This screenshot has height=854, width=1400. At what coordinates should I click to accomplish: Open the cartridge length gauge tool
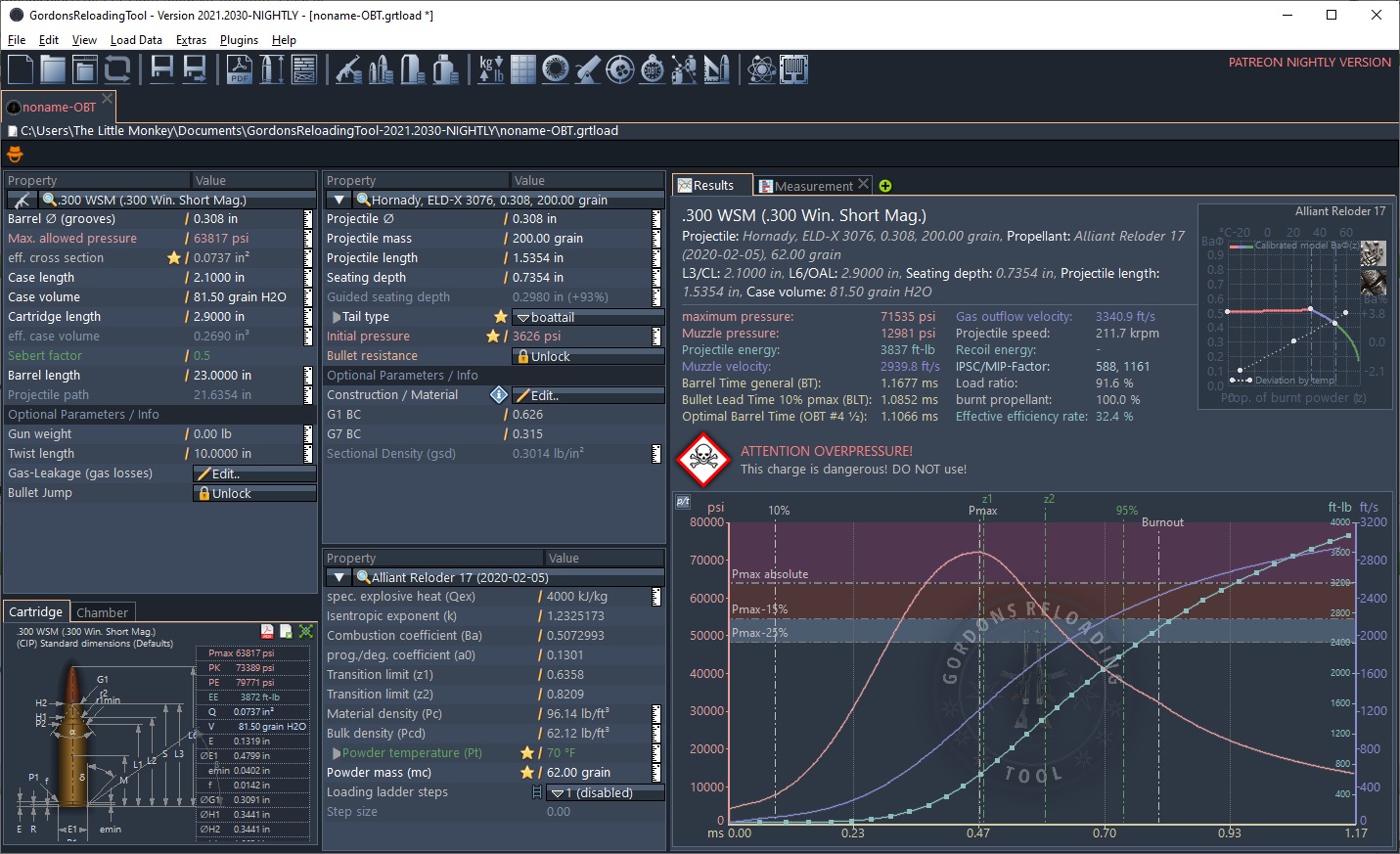(272, 69)
